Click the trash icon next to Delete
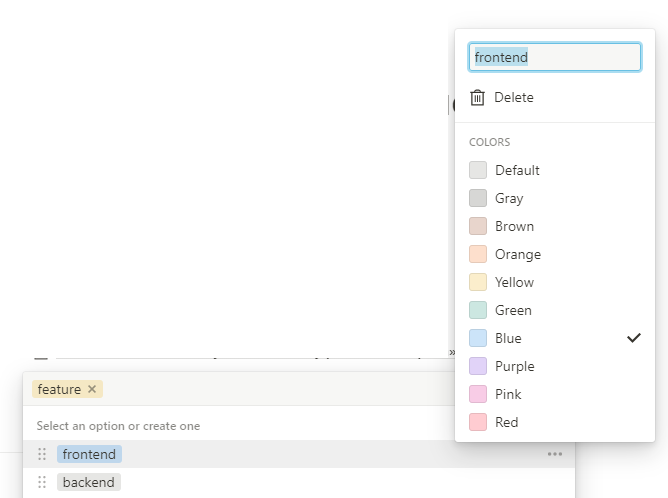Screen dimensions: 668x498 coord(477,98)
